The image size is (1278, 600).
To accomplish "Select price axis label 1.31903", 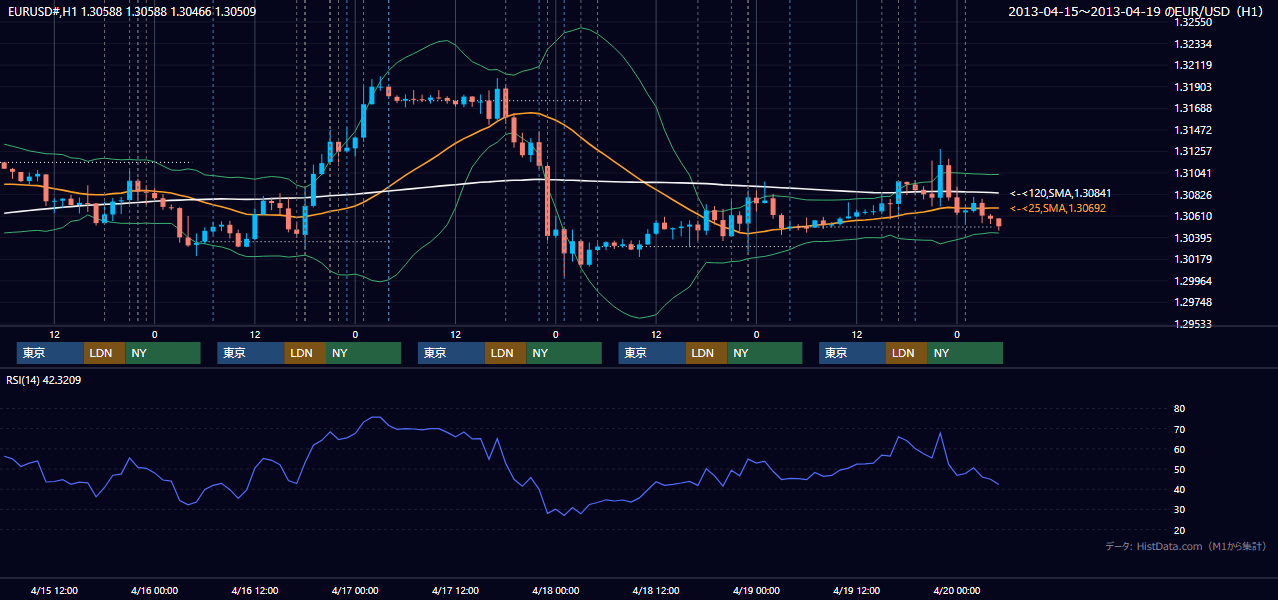I will (x=1193, y=87).
